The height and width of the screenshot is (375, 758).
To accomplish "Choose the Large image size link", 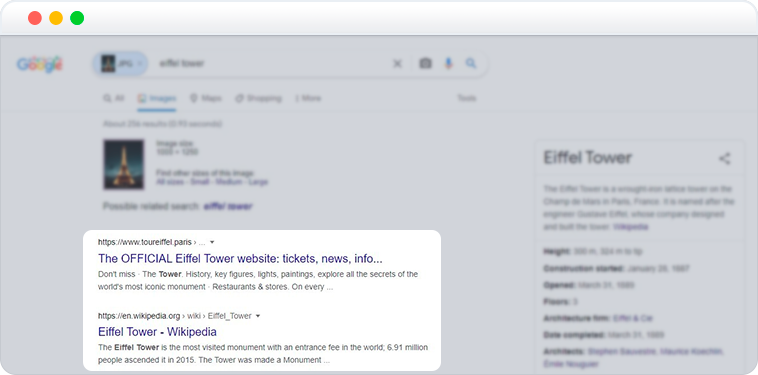I will (x=258, y=182).
